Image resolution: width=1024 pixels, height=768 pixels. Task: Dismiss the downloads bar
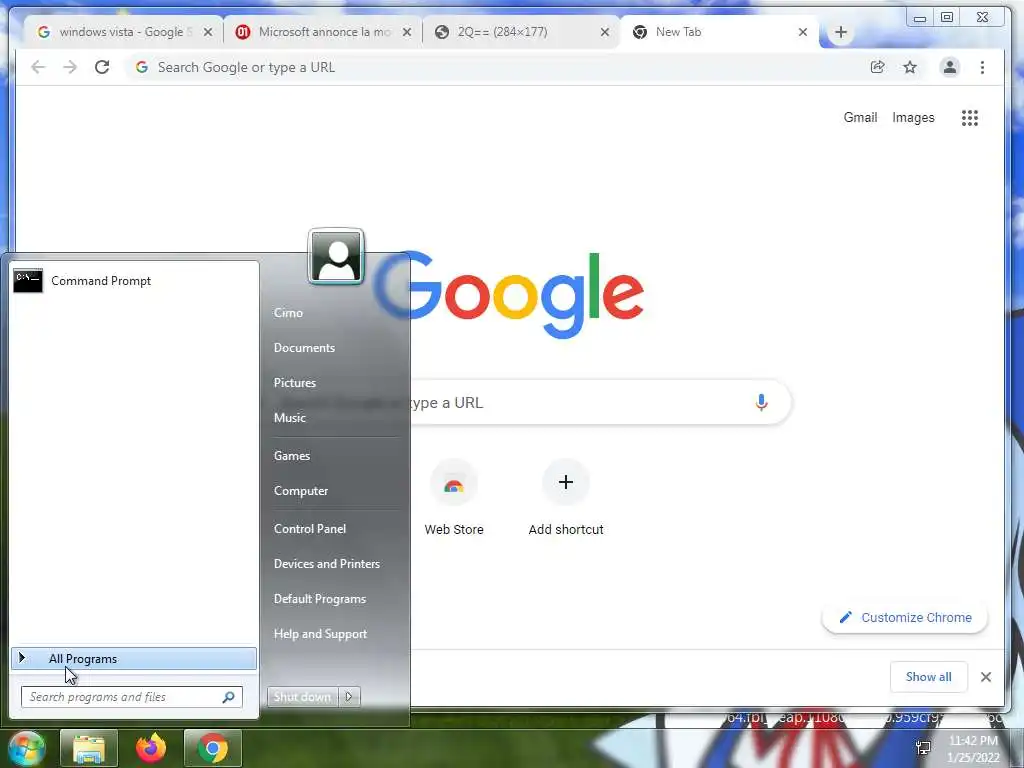tap(986, 677)
